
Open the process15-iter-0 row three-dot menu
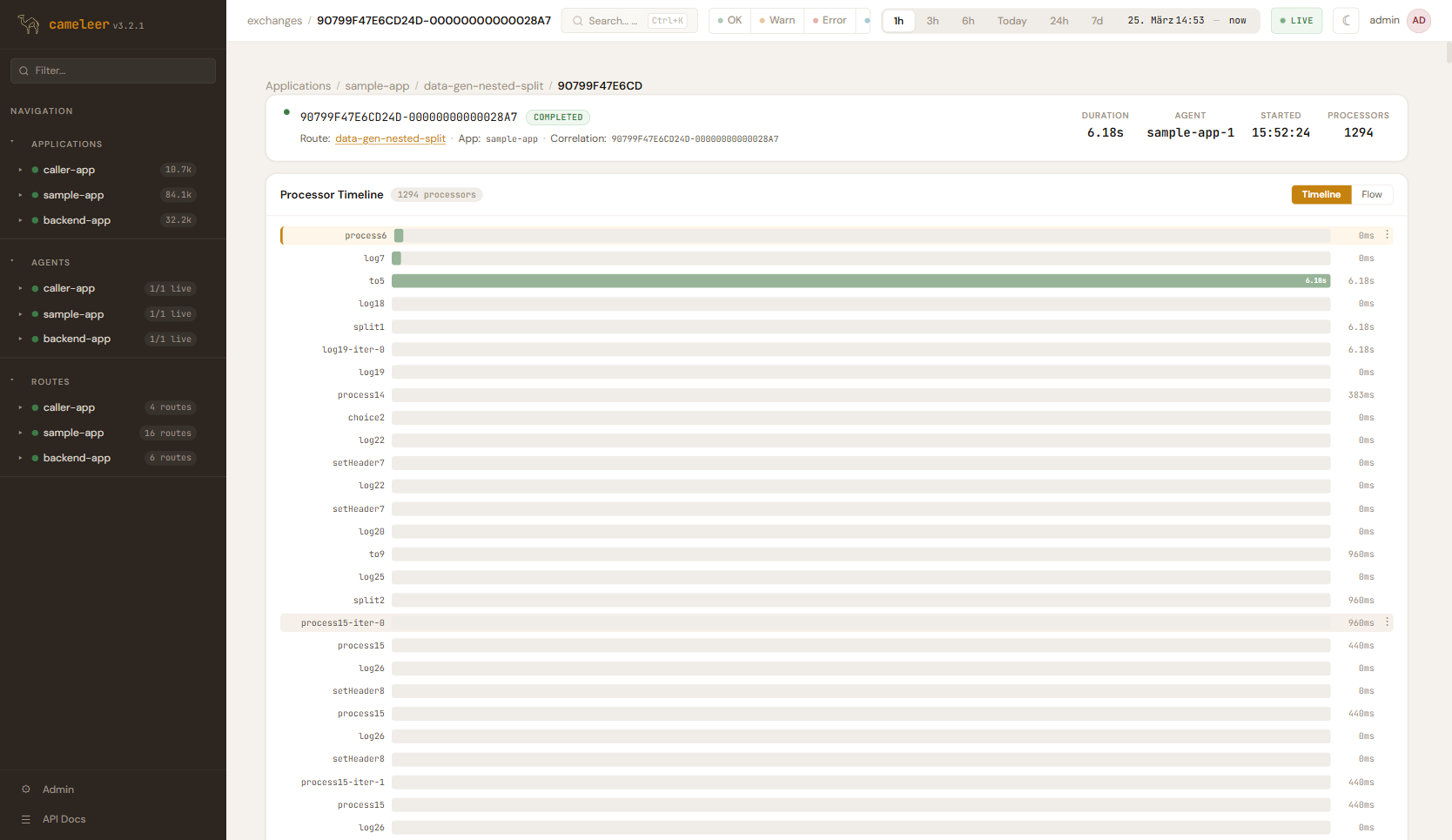(x=1387, y=622)
